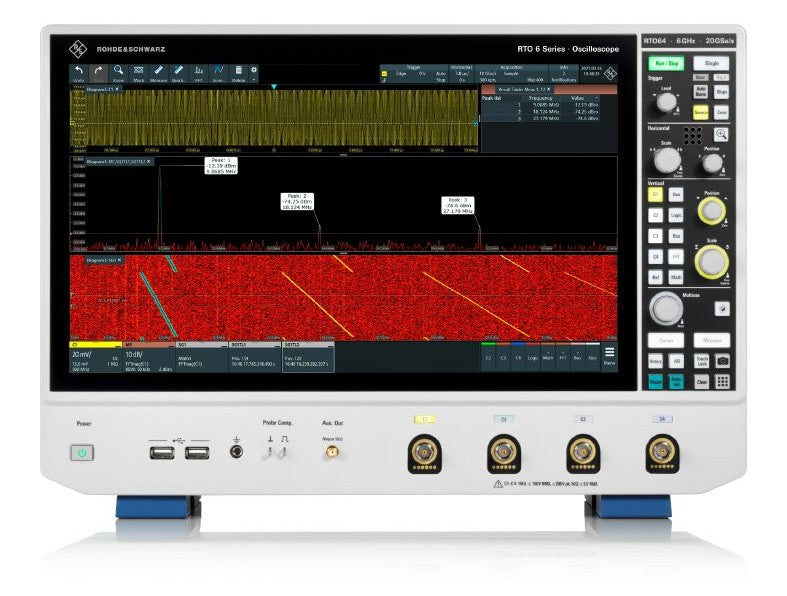Open the Acquisition settings box
787x596 pixels.
[511, 73]
